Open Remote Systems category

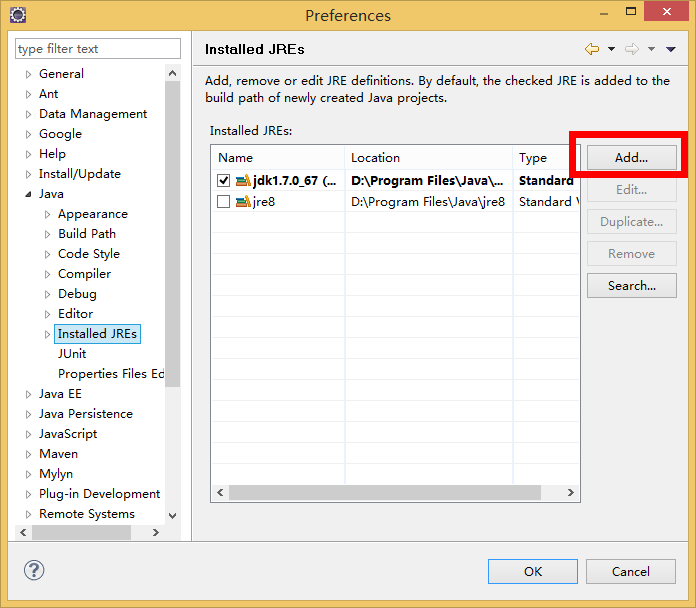coord(87,514)
